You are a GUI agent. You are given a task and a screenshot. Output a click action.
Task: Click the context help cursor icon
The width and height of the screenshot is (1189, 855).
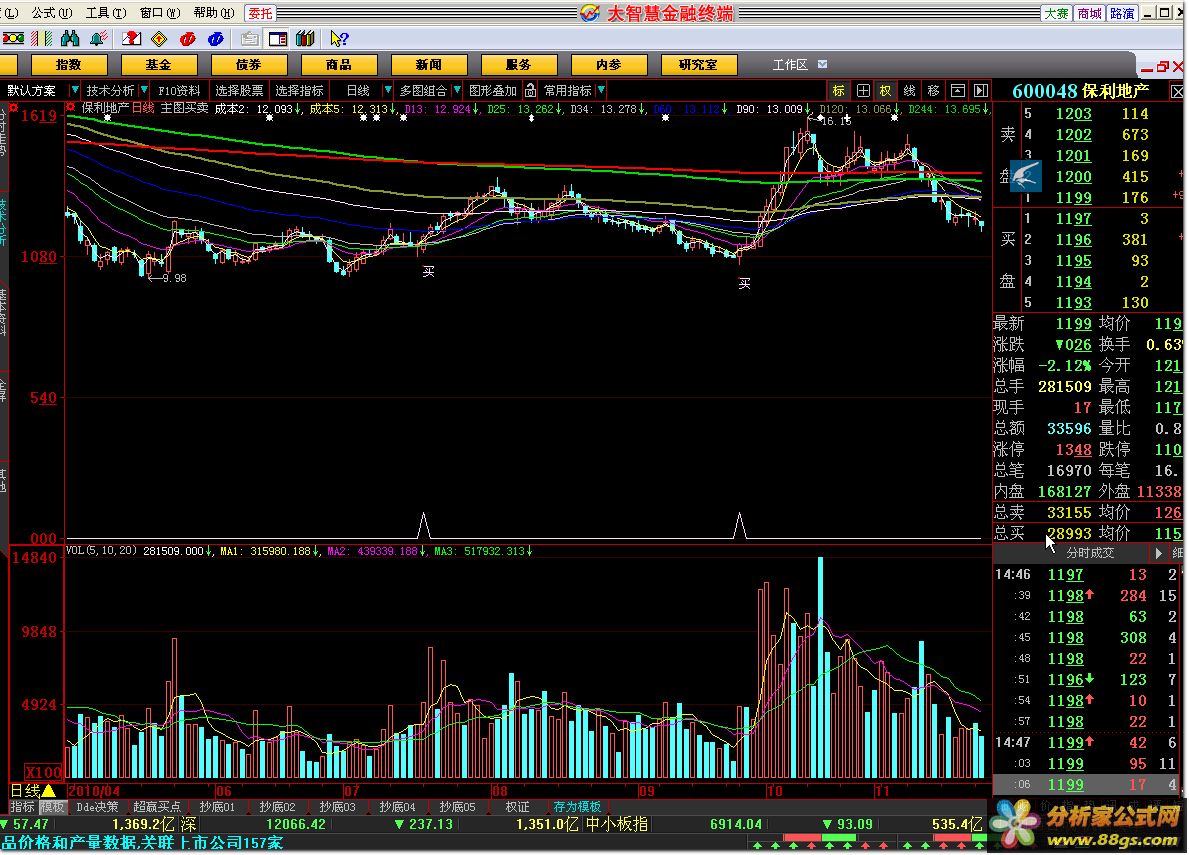point(339,39)
